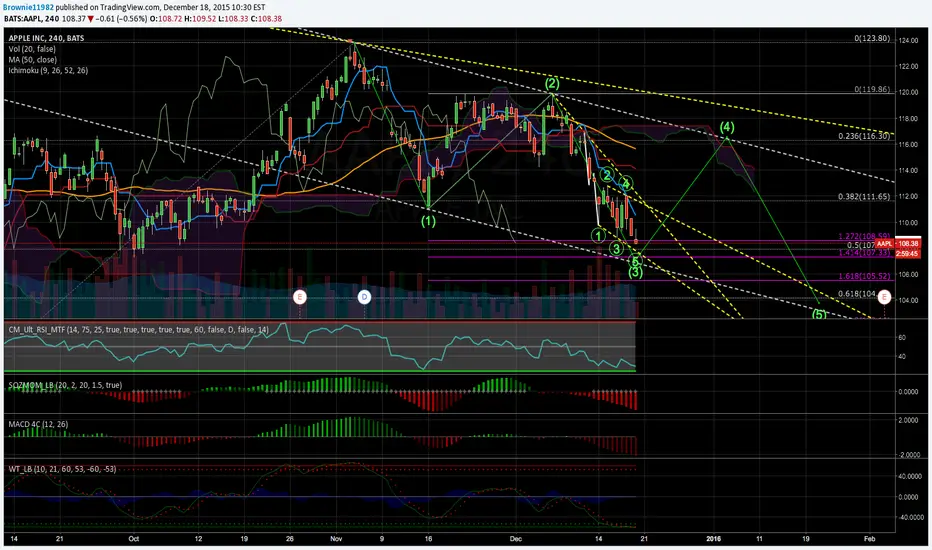Screen dimensions: 932x550
Task: Click 104.00 on the price axis
Action: [x=908, y=300]
